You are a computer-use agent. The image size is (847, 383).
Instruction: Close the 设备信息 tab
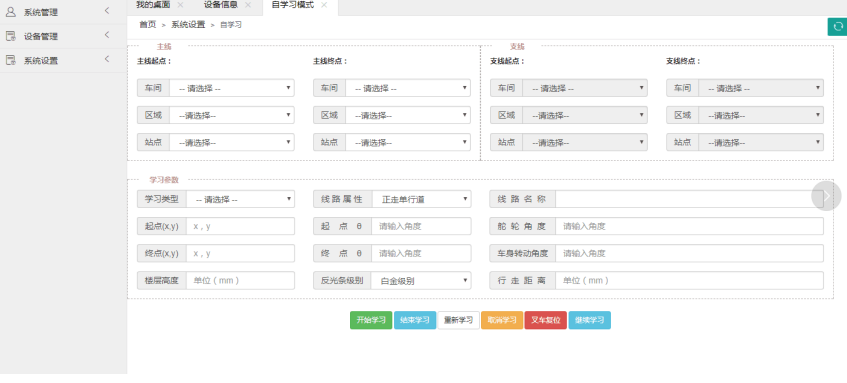248,5
